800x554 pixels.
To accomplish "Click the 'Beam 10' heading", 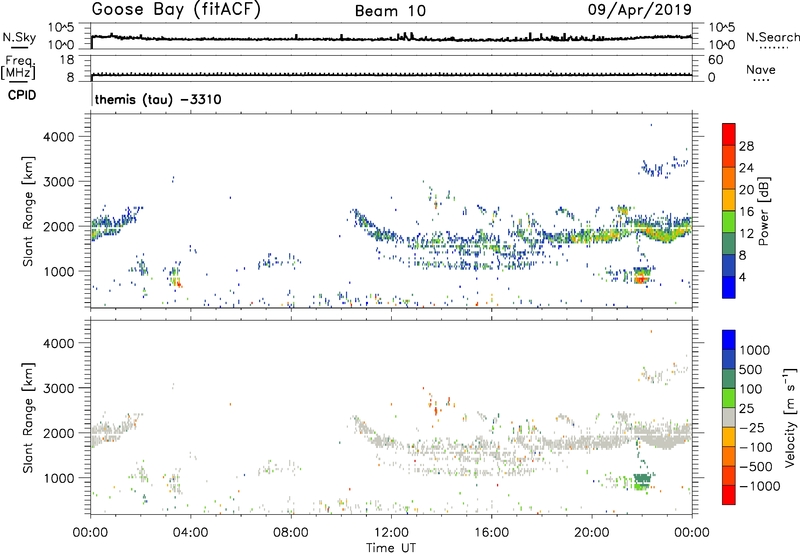I will coord(390,11).
